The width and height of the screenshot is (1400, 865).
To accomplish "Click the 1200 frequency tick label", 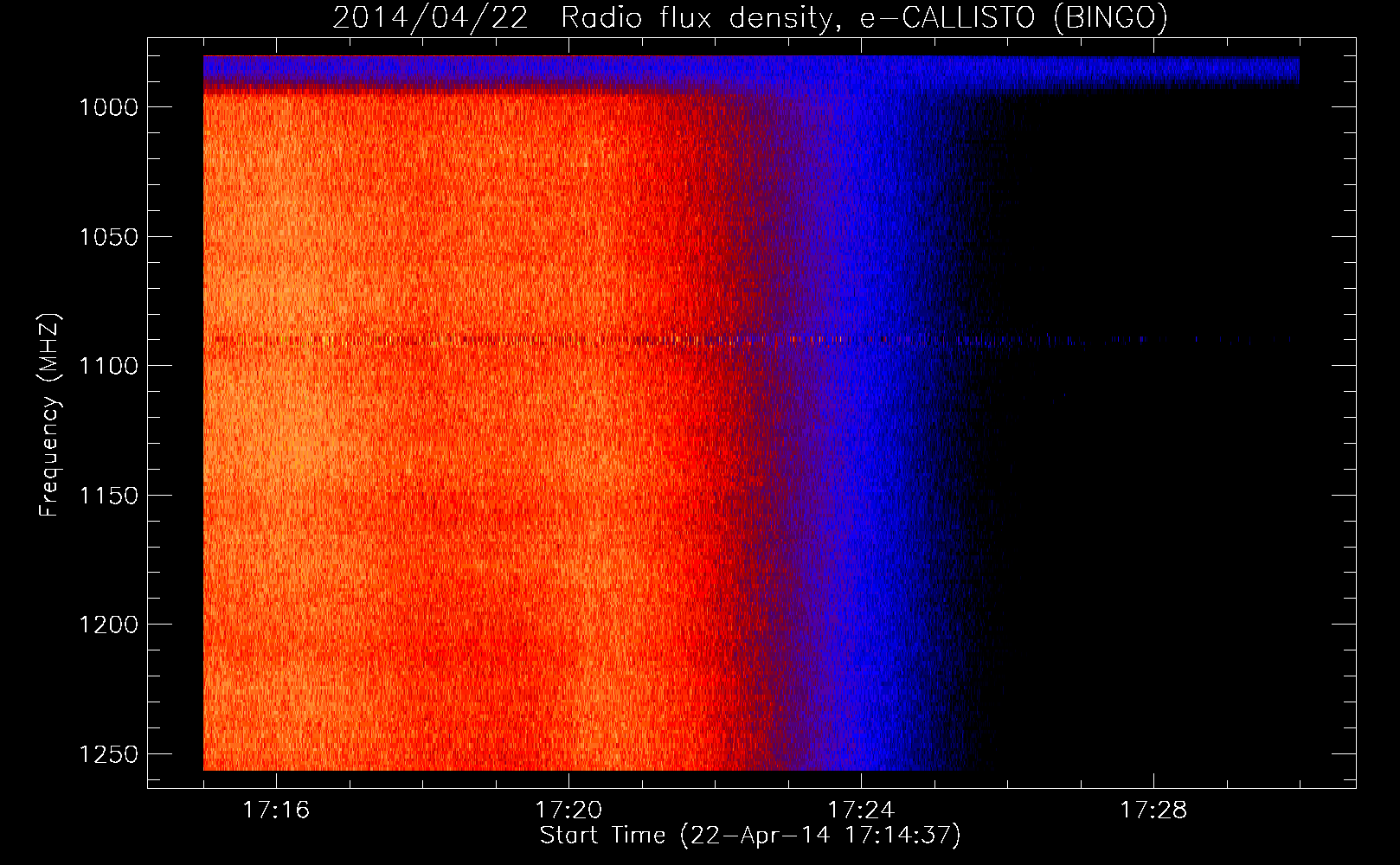I will [x=108, y=625].
